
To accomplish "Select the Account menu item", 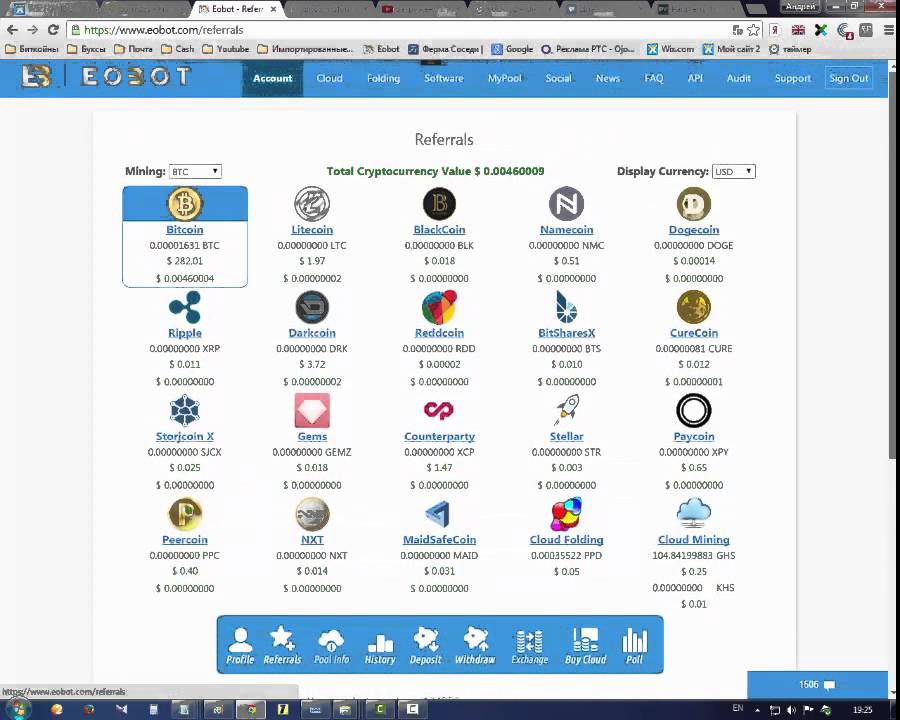I will [x=273, y=78].
